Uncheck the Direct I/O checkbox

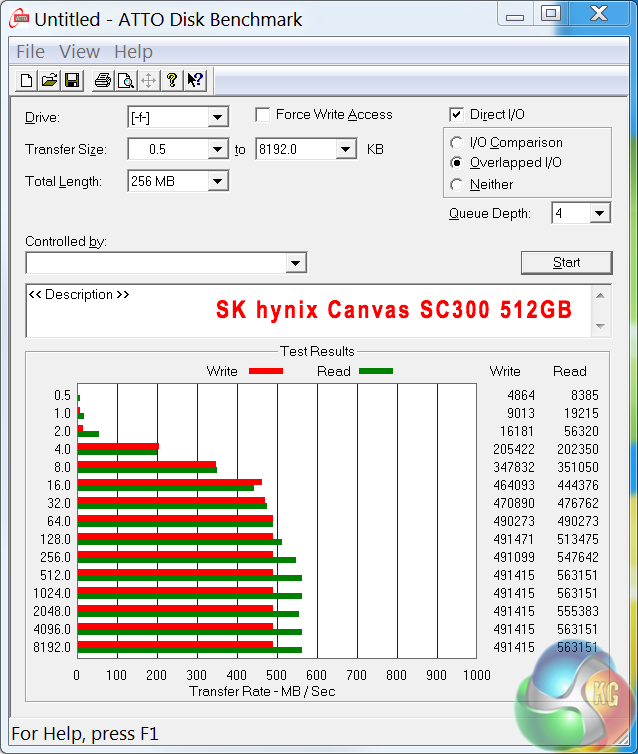[457, 115]
